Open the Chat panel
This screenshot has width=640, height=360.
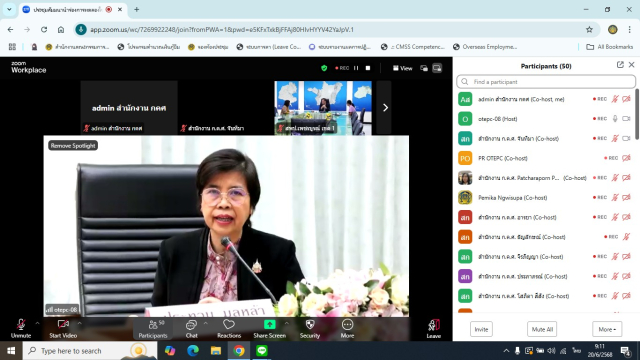[191, 329]
